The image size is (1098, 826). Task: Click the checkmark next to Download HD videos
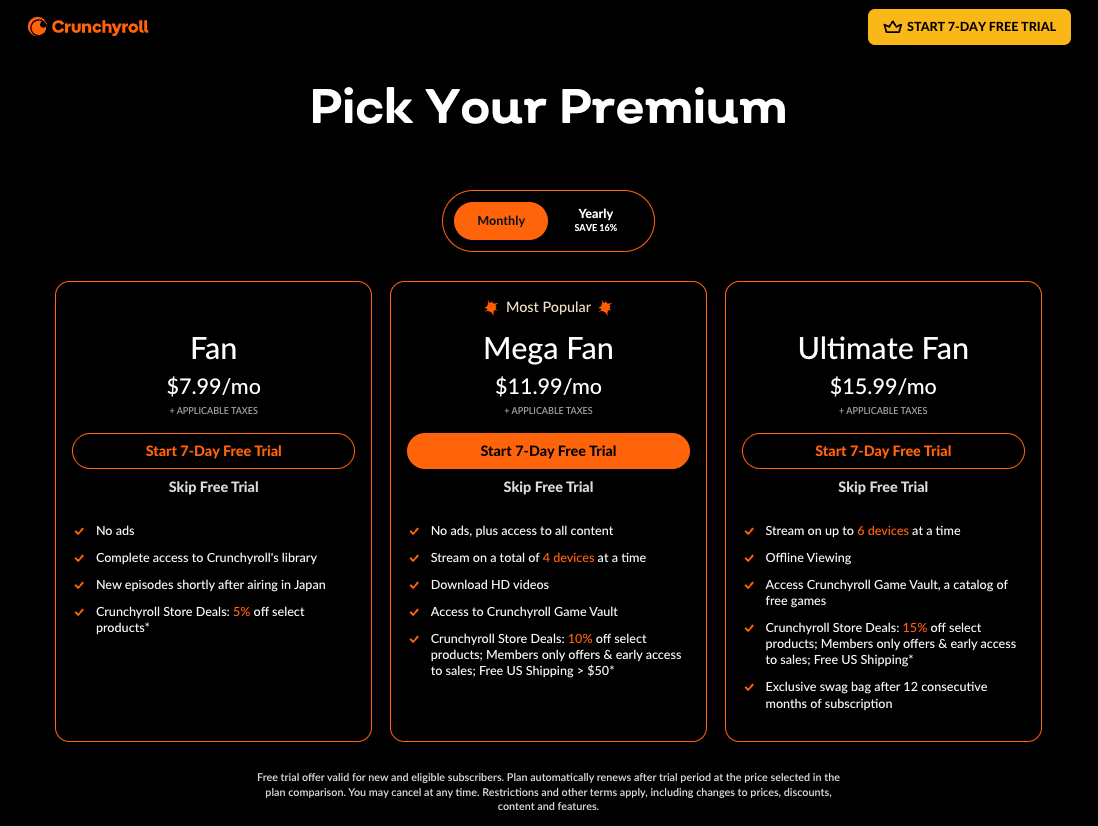click(x=413, y=584)
